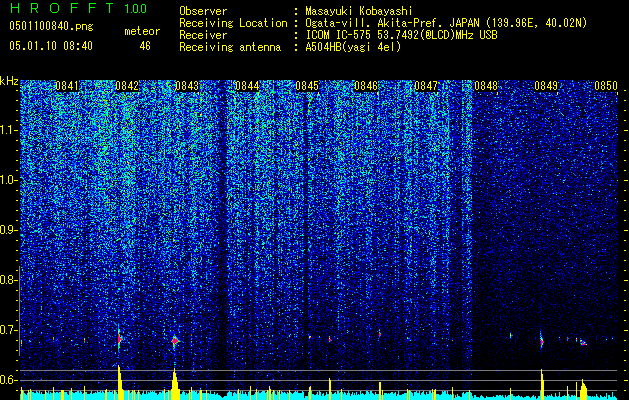Click the 0848 time marker
629x400 pixels.
(x=486, y=86)
